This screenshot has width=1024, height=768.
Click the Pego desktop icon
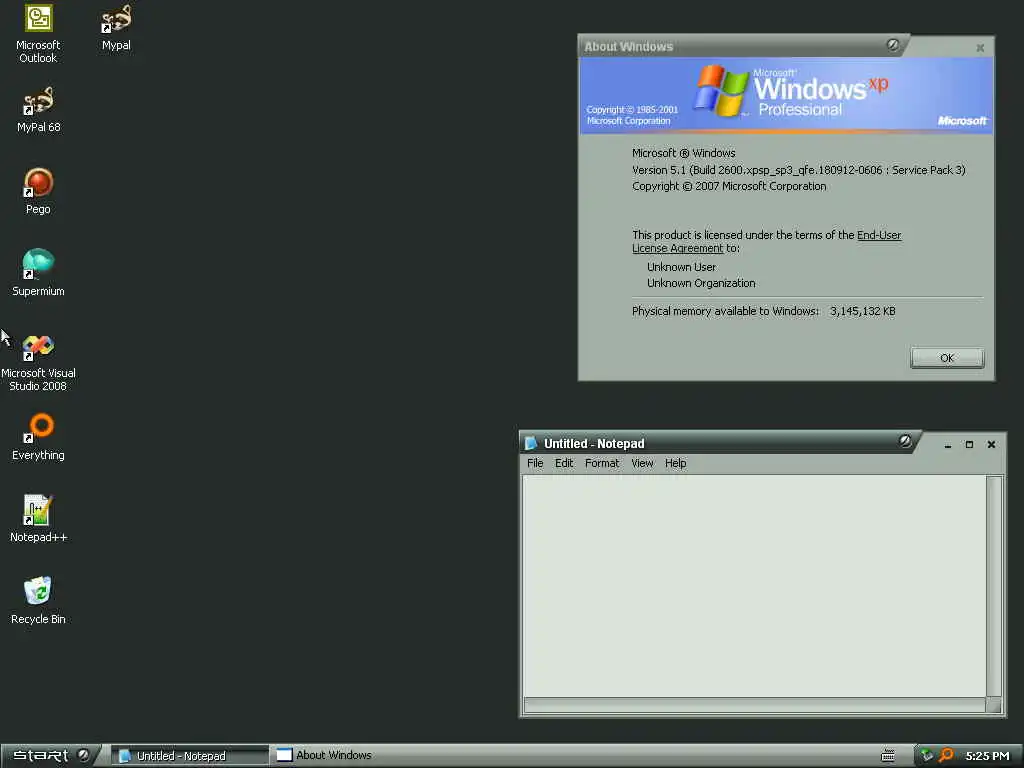(x=38, y=191)
